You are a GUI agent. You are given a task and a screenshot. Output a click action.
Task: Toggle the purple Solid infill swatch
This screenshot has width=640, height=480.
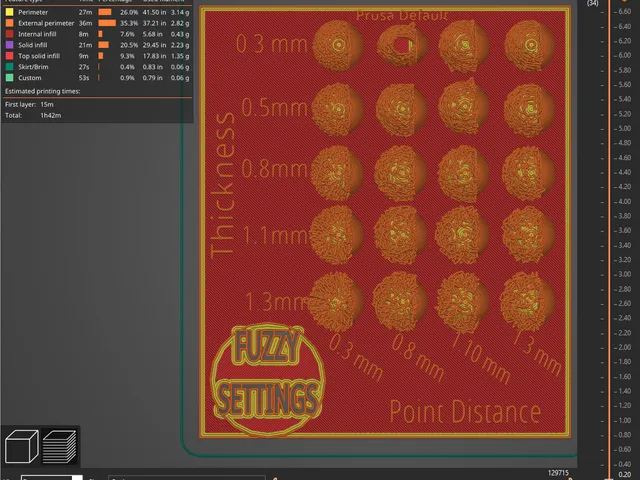point(9,45)
